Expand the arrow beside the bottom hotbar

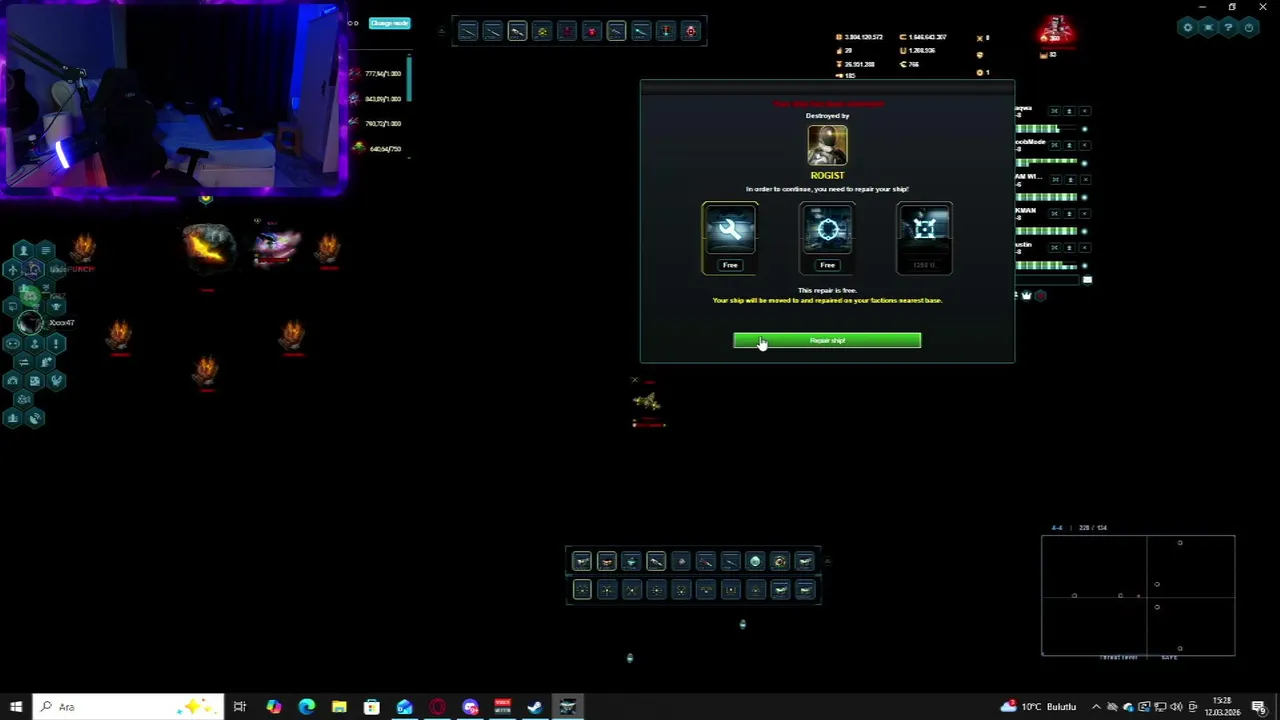point(827,561)
